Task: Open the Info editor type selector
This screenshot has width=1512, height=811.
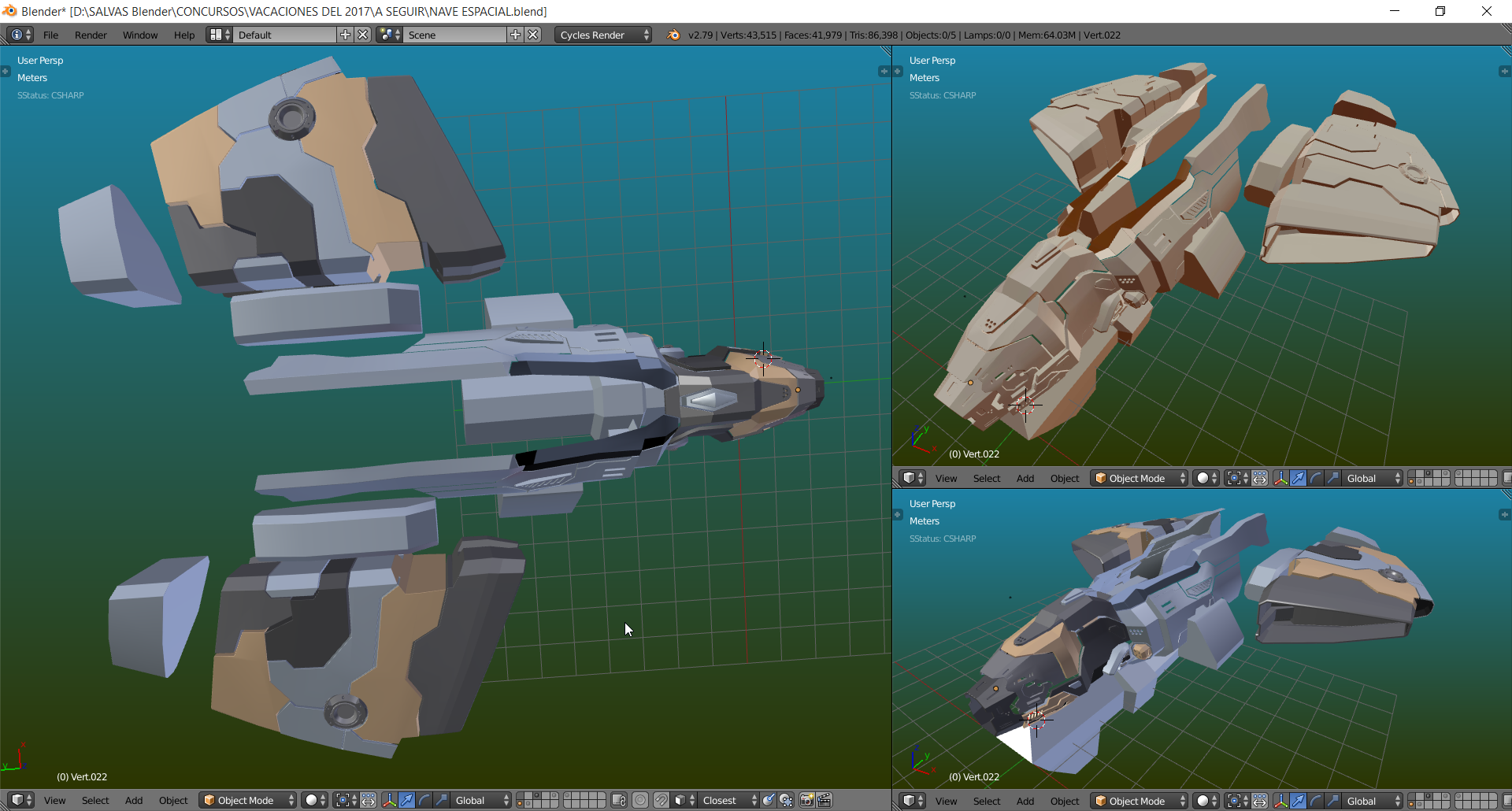Action: (x=20, y=35)
